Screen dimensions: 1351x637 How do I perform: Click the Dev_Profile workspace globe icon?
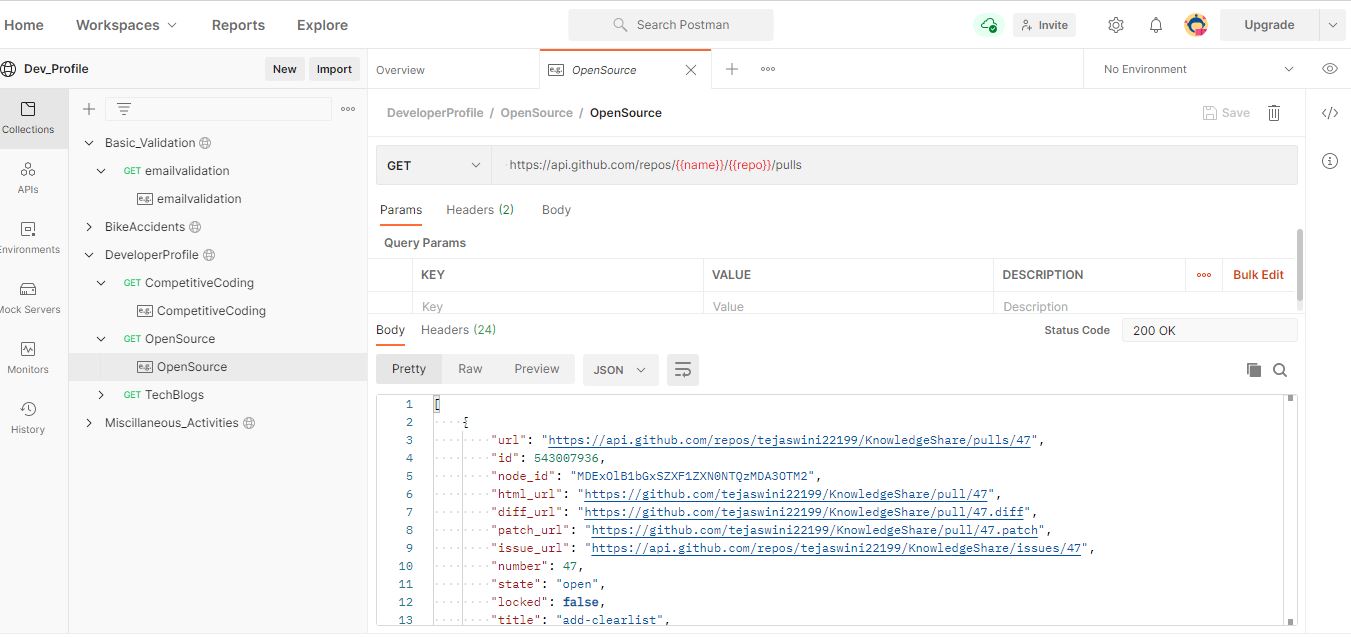(x=9, y=69)
